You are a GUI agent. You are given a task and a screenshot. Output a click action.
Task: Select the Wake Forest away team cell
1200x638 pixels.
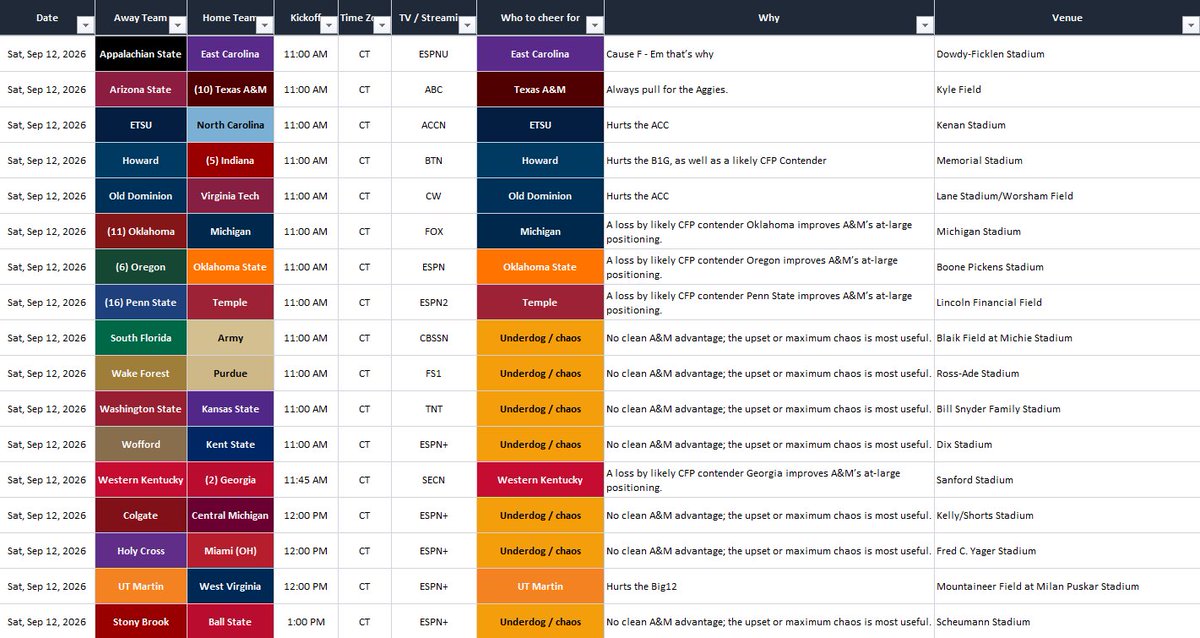141,374
